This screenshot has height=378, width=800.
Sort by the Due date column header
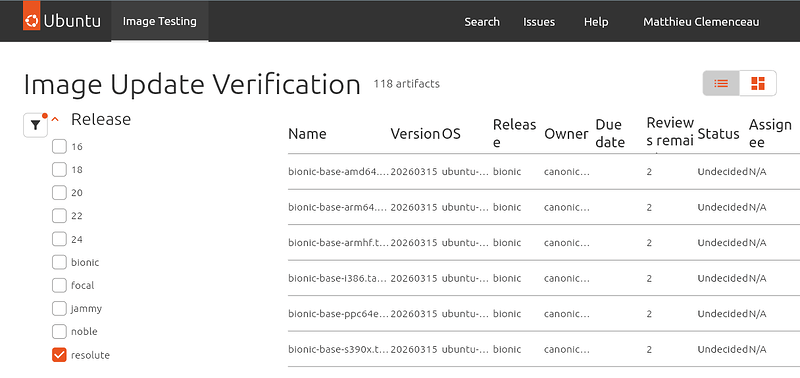point(610,134)
